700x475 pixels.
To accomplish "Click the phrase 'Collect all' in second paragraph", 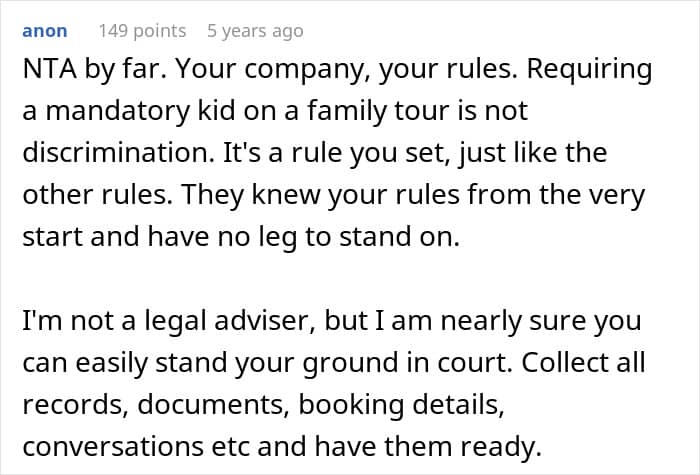I will tap(583, 362).
